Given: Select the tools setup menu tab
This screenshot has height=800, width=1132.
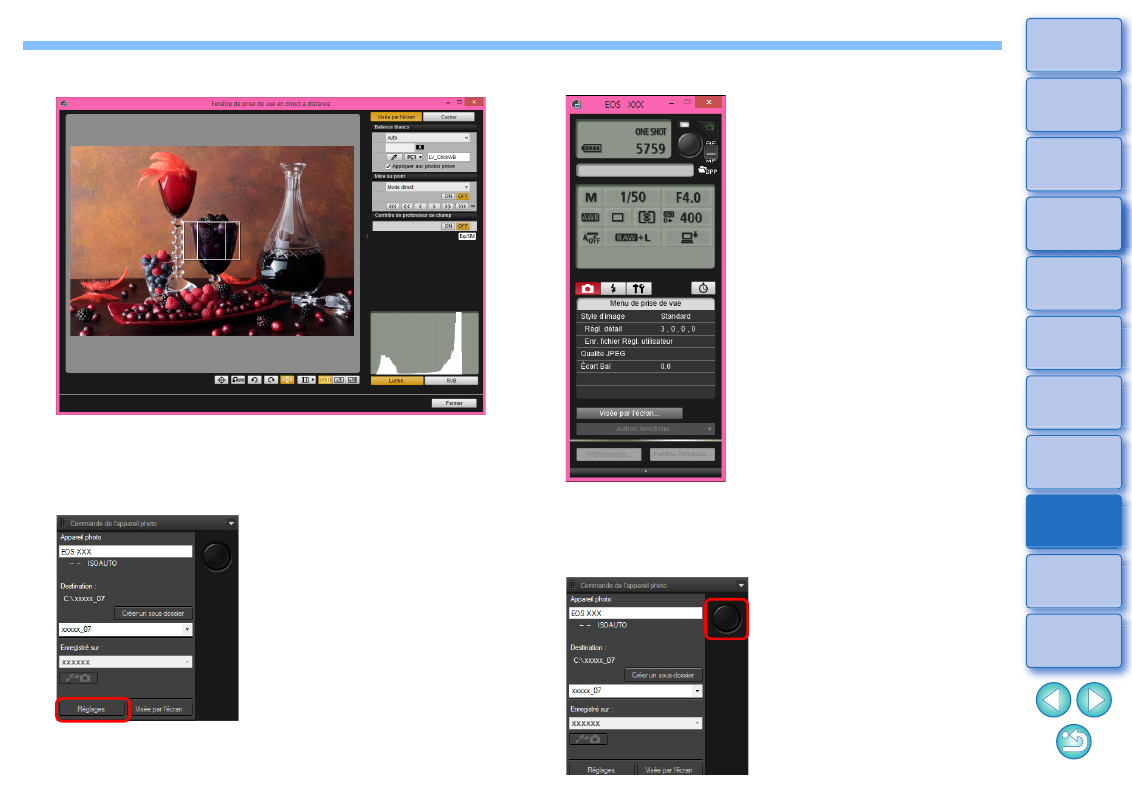Looking at the screenshot, I should click(x=639, y=288).
